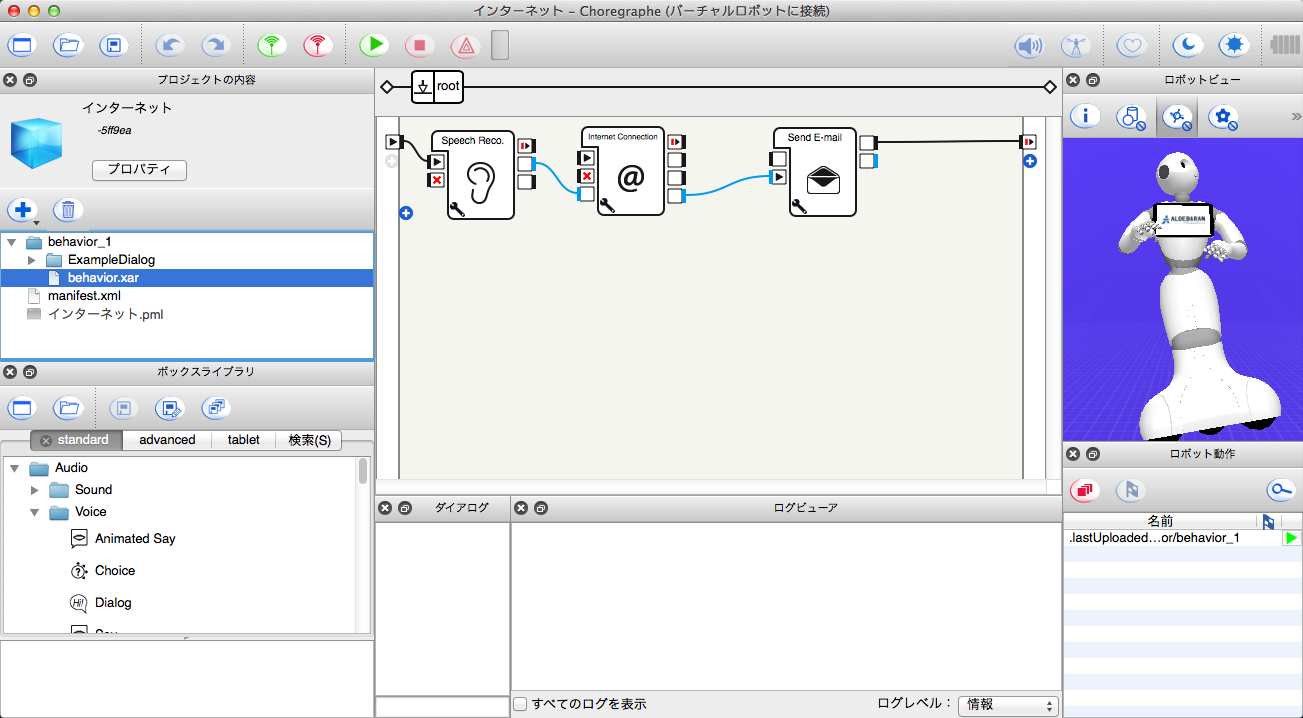Select manifest.xml file
Viewport: 1303px width, 718px height.
coord(83,296)
